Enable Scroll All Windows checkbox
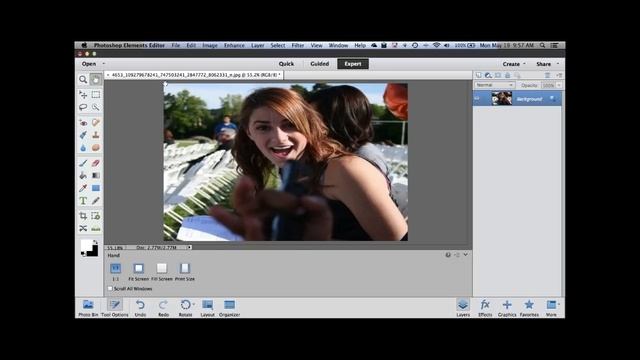 110,289
